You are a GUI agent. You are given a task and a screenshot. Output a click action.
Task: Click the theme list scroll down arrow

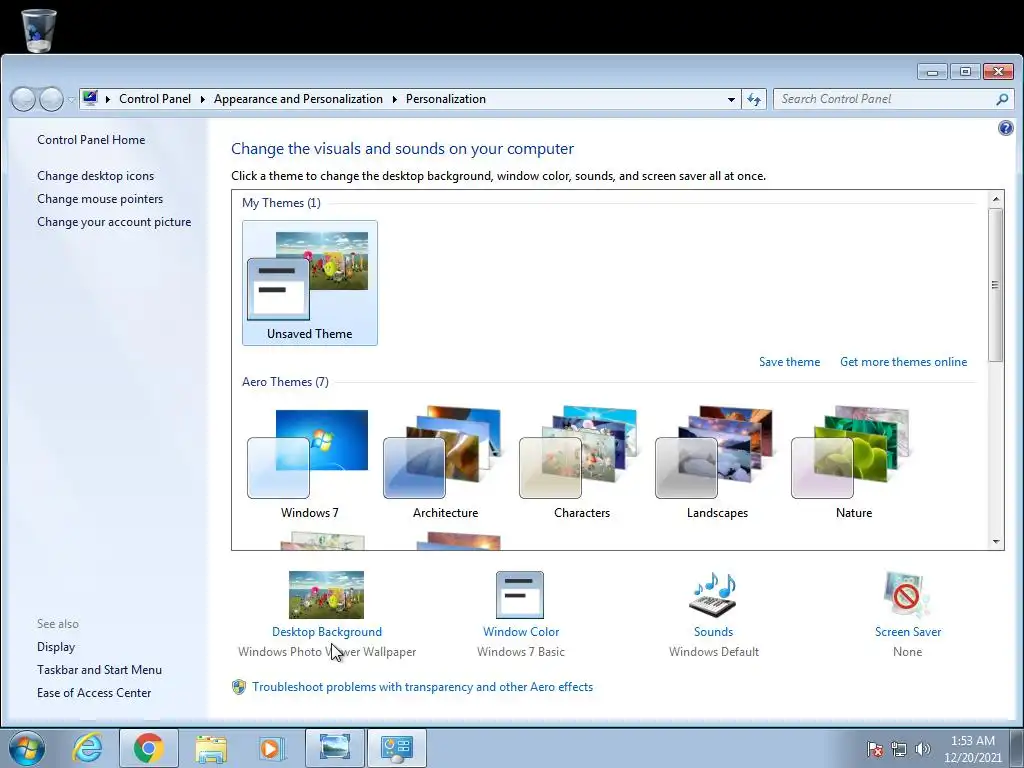coord(996,541)
